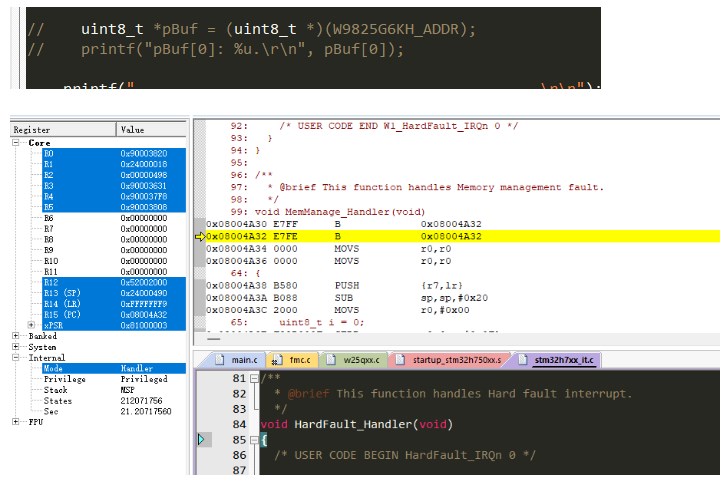Image resolution: width=722 pixels, height=485 pixels.
Task: Select the R3 register row
Action: coord(114,186)
